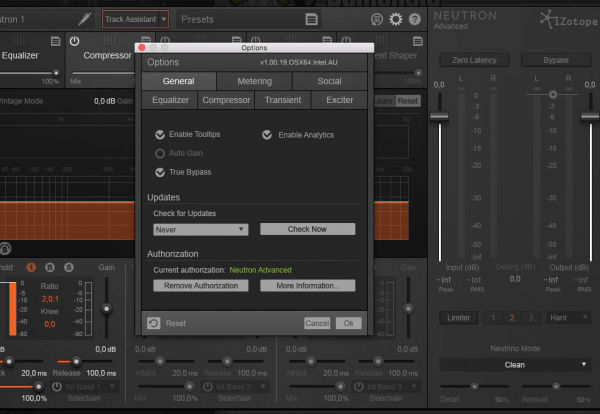Open the Equalizer options tab
This screenshot has height=414, width=600.
[x=170, y=100]
